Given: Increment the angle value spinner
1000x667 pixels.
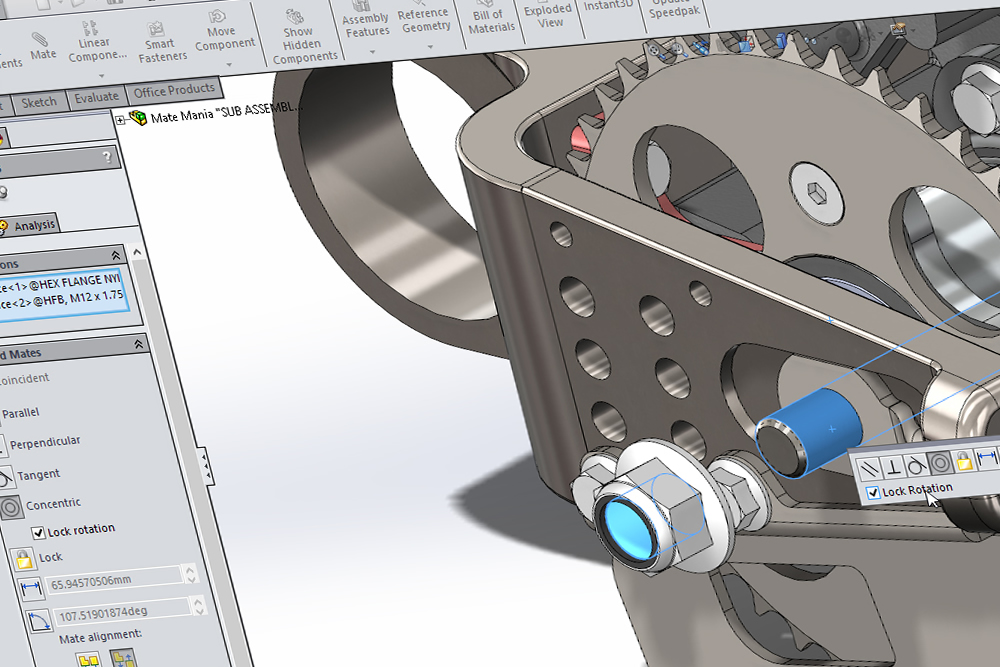Looking at the screenshot, I should tap(198, 601).
